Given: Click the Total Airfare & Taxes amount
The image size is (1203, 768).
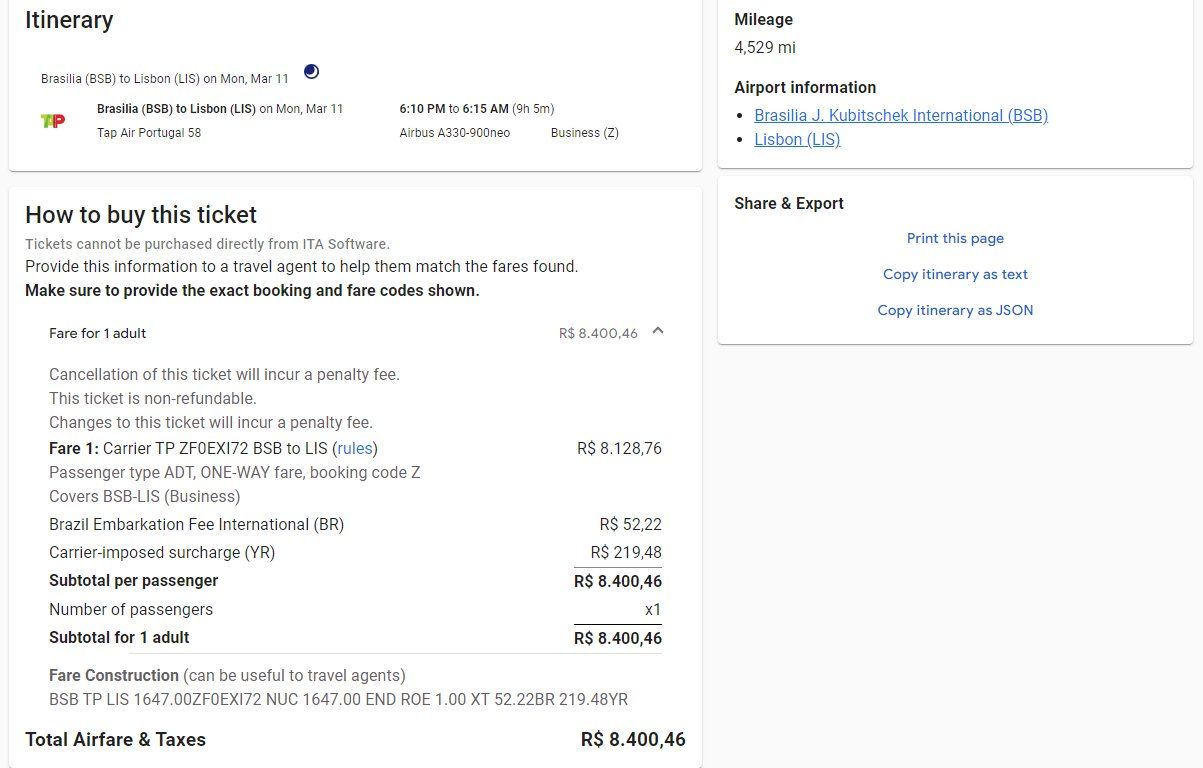Looking at the screenshot, I should click(633, 740).
